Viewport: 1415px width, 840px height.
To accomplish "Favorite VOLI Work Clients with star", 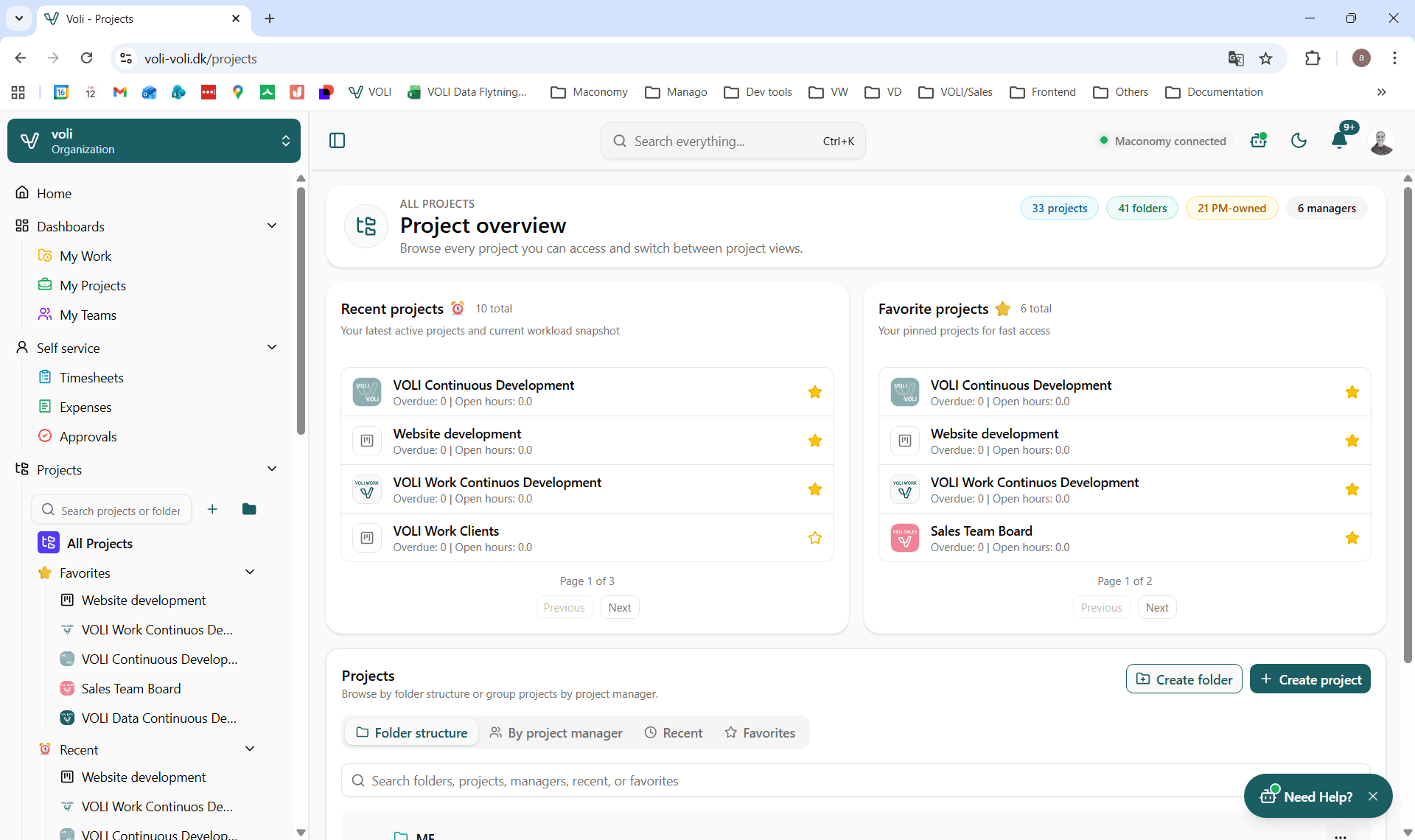I will (x=814, y=538).
